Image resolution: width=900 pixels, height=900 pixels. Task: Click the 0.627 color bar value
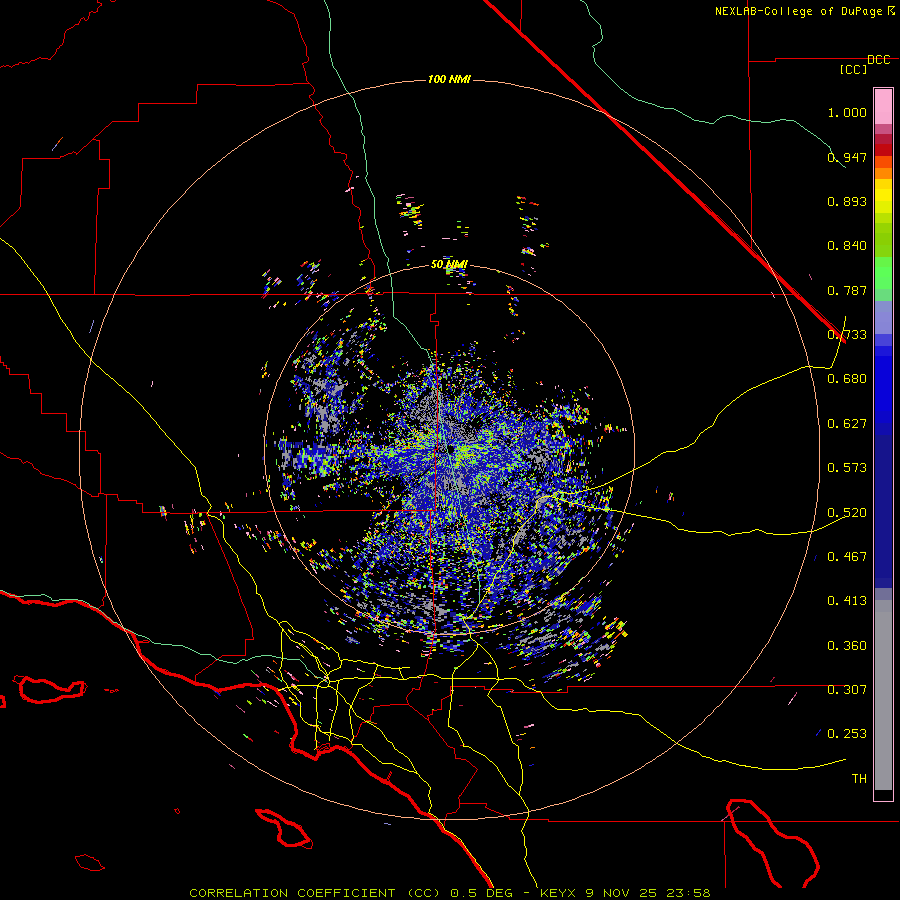coord(847,424)
